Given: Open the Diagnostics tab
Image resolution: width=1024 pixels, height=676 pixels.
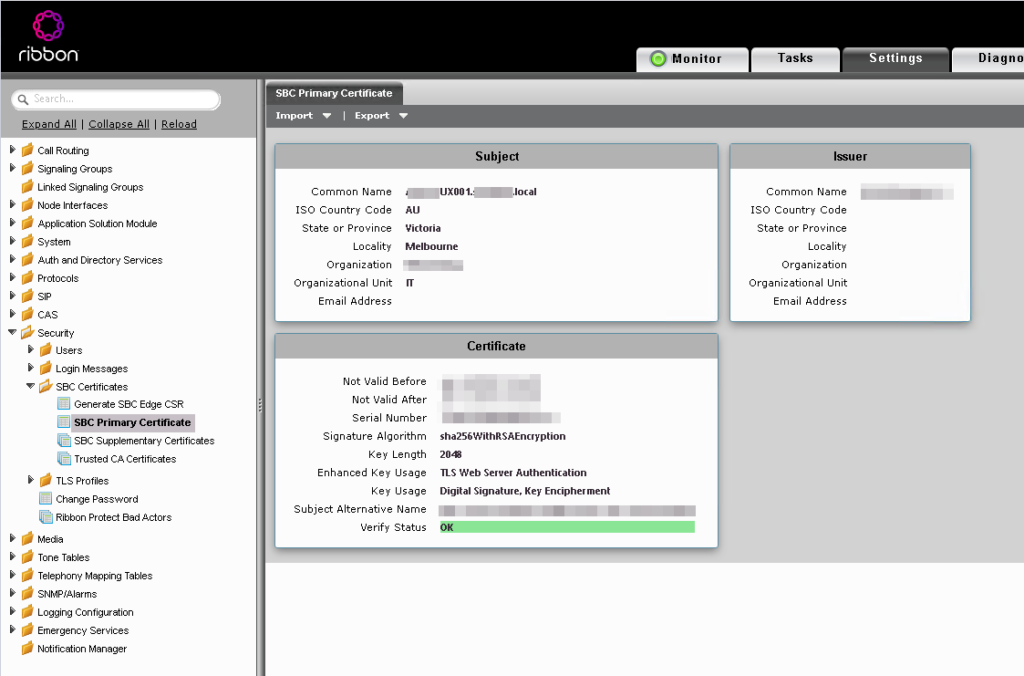Looking at the screenshot, I should [988, 59].
